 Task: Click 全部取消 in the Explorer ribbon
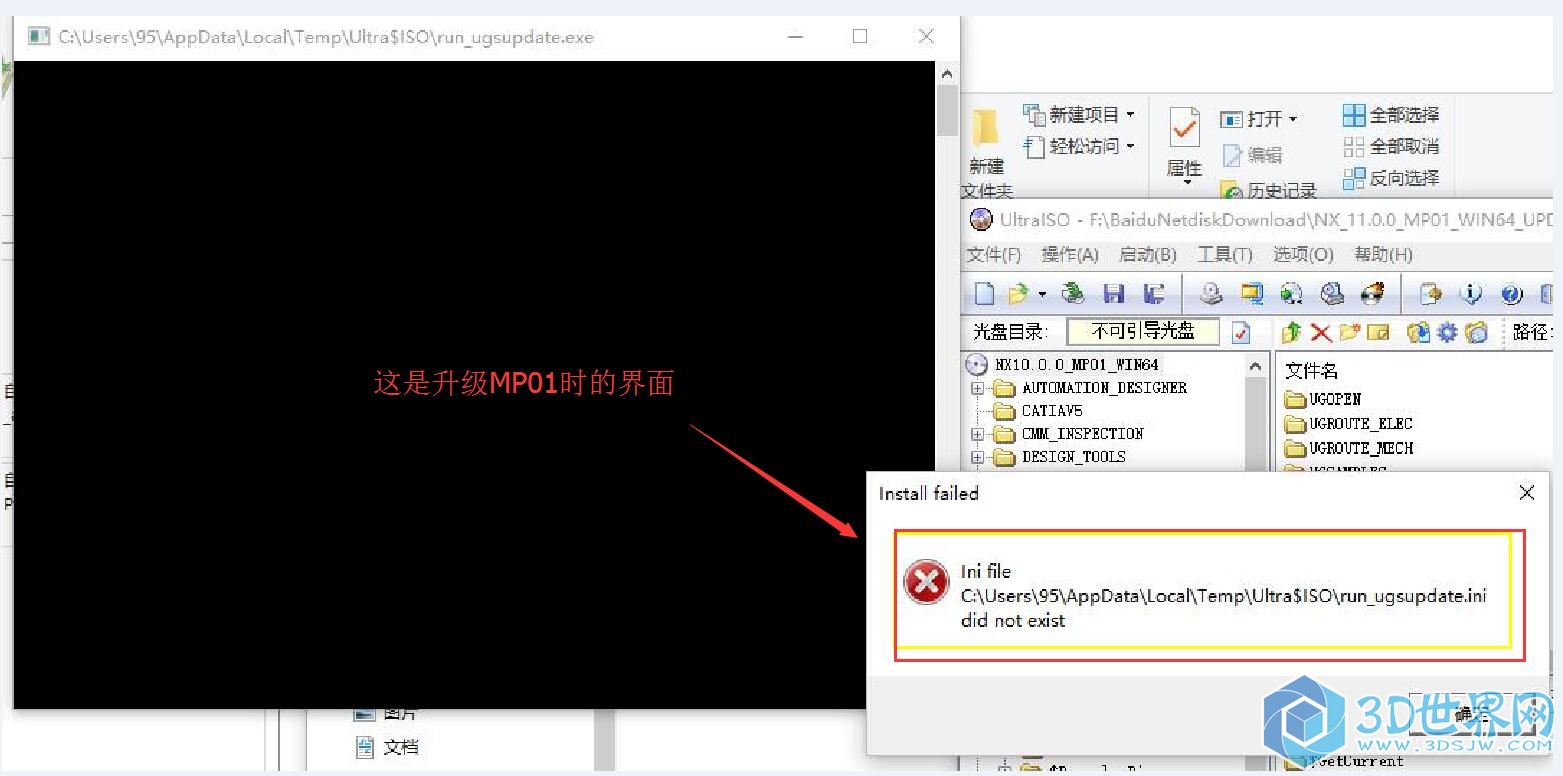[x=1391, y=146]
